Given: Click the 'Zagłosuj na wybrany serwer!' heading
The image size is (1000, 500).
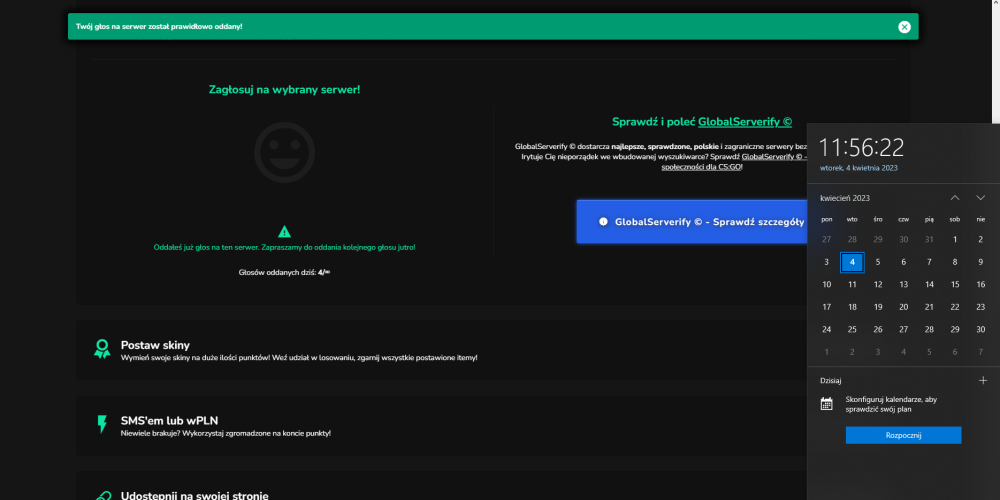Looking at the screenshot, I should point(284,89).
